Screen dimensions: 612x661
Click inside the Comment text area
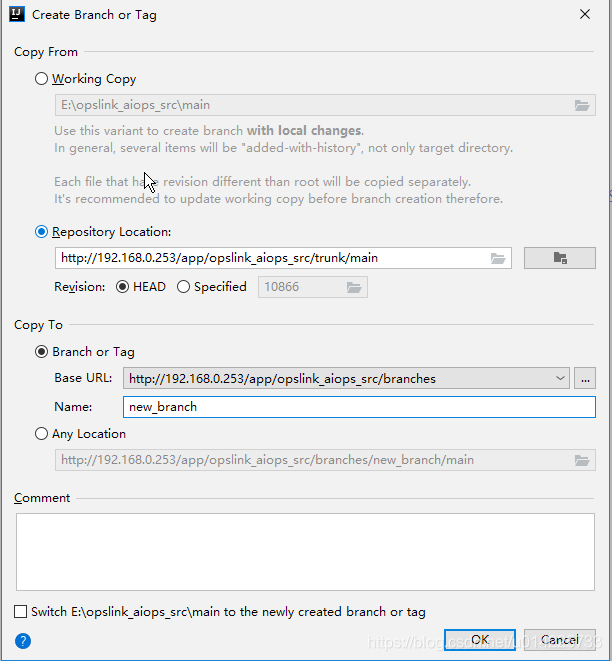pyautogui.click(x=306, y=552)
